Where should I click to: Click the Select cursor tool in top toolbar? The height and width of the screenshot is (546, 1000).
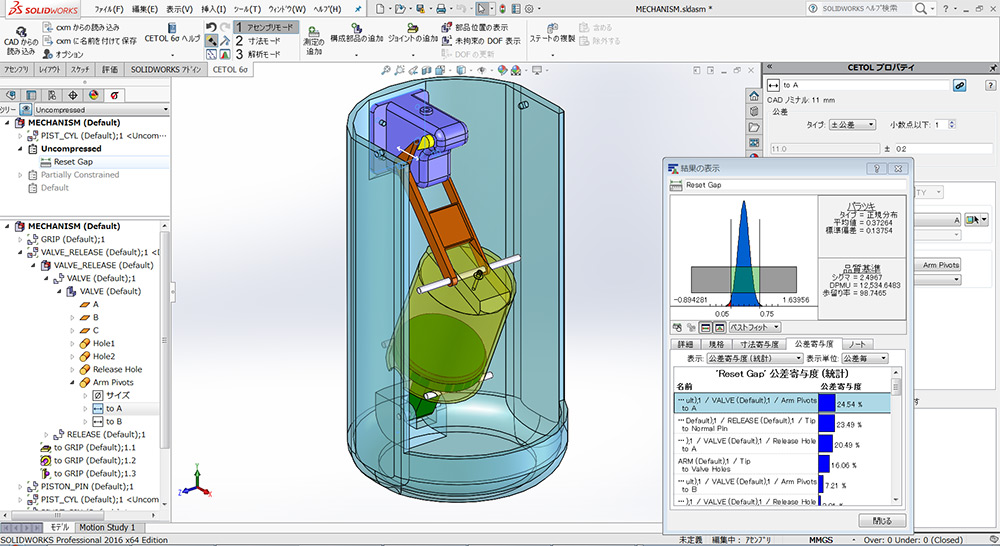482,9
